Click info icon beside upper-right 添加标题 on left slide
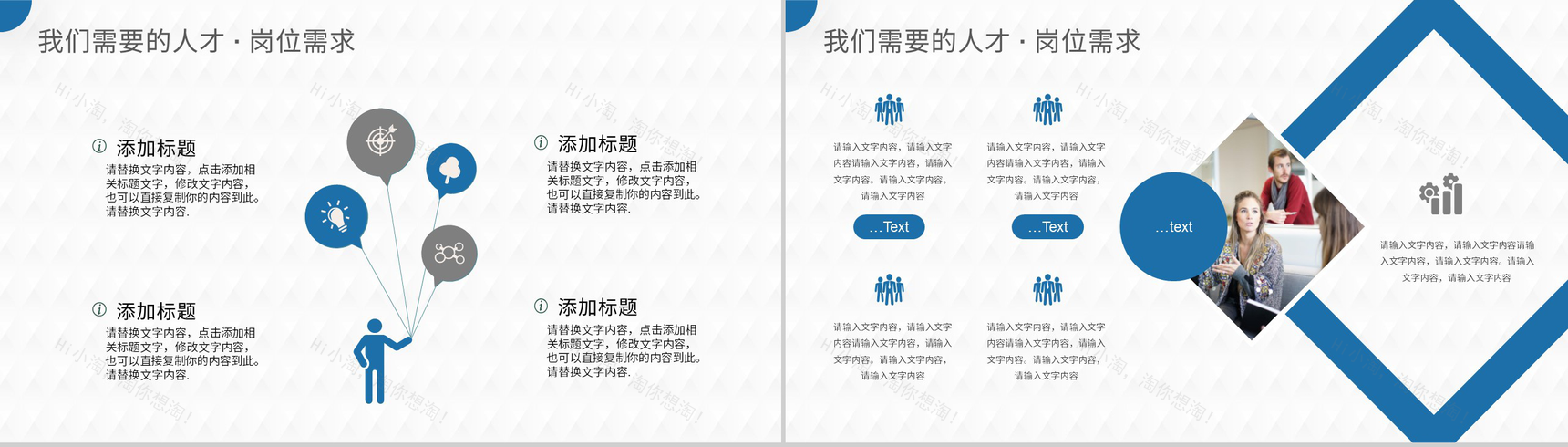1568x447 pixels. (x=541, y=142)
